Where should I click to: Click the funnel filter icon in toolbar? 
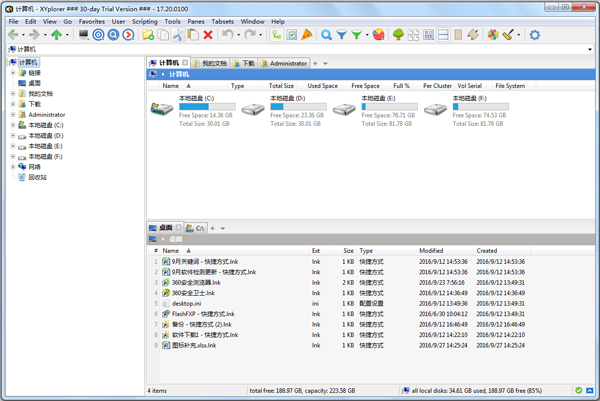pyautogui.click(x=341, y=35)
